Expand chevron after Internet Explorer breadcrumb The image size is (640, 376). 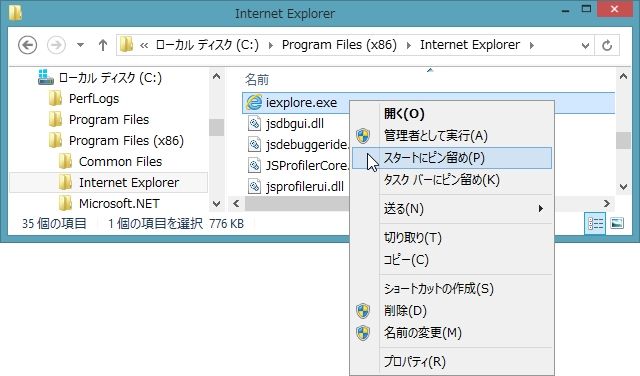[x=531, y=45]
